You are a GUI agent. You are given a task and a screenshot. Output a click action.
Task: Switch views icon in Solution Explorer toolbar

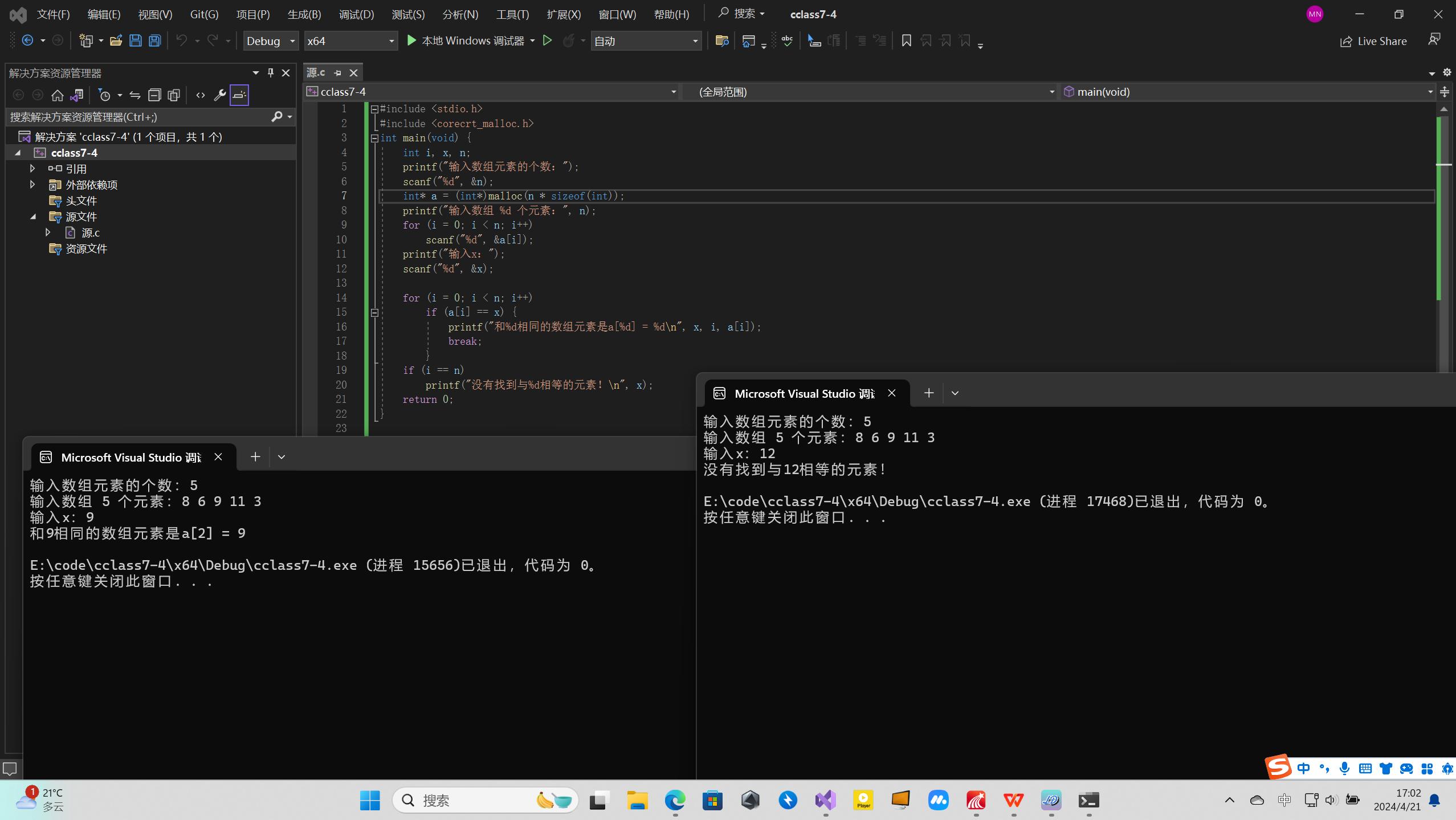click(76, 95)
